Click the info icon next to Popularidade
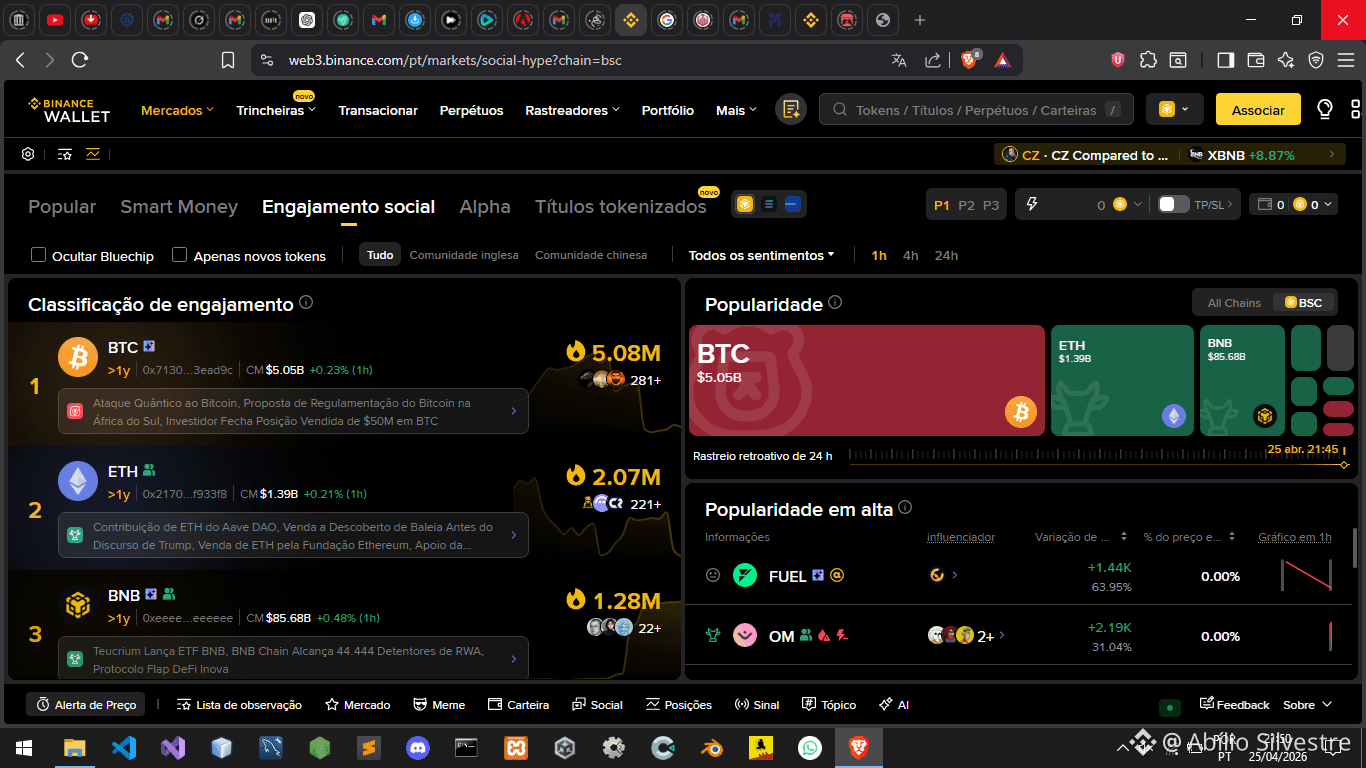The width and height of the screenshot is (1366, 768). pos(835,302)
